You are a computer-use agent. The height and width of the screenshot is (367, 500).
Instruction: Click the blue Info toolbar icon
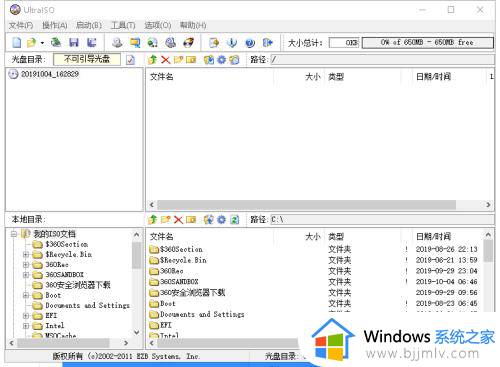pyautogui.click(x=232, y=43)
